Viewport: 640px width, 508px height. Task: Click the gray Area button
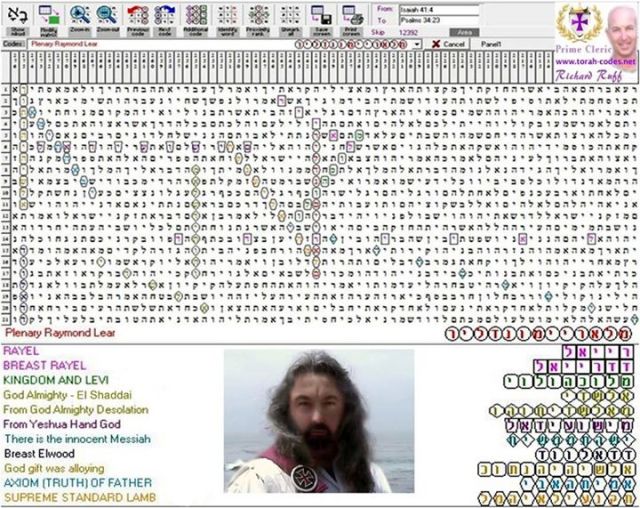click(464, 32)
